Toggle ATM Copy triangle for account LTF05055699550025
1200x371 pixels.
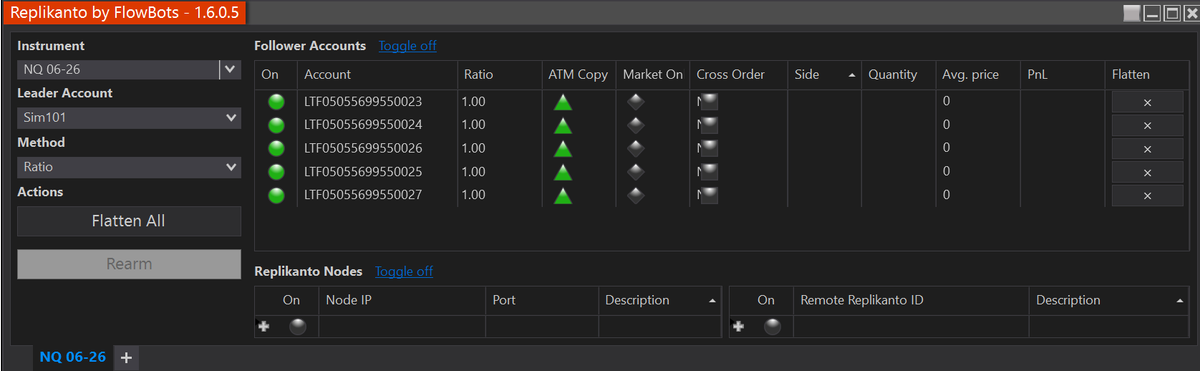click(x=563, y=172)
